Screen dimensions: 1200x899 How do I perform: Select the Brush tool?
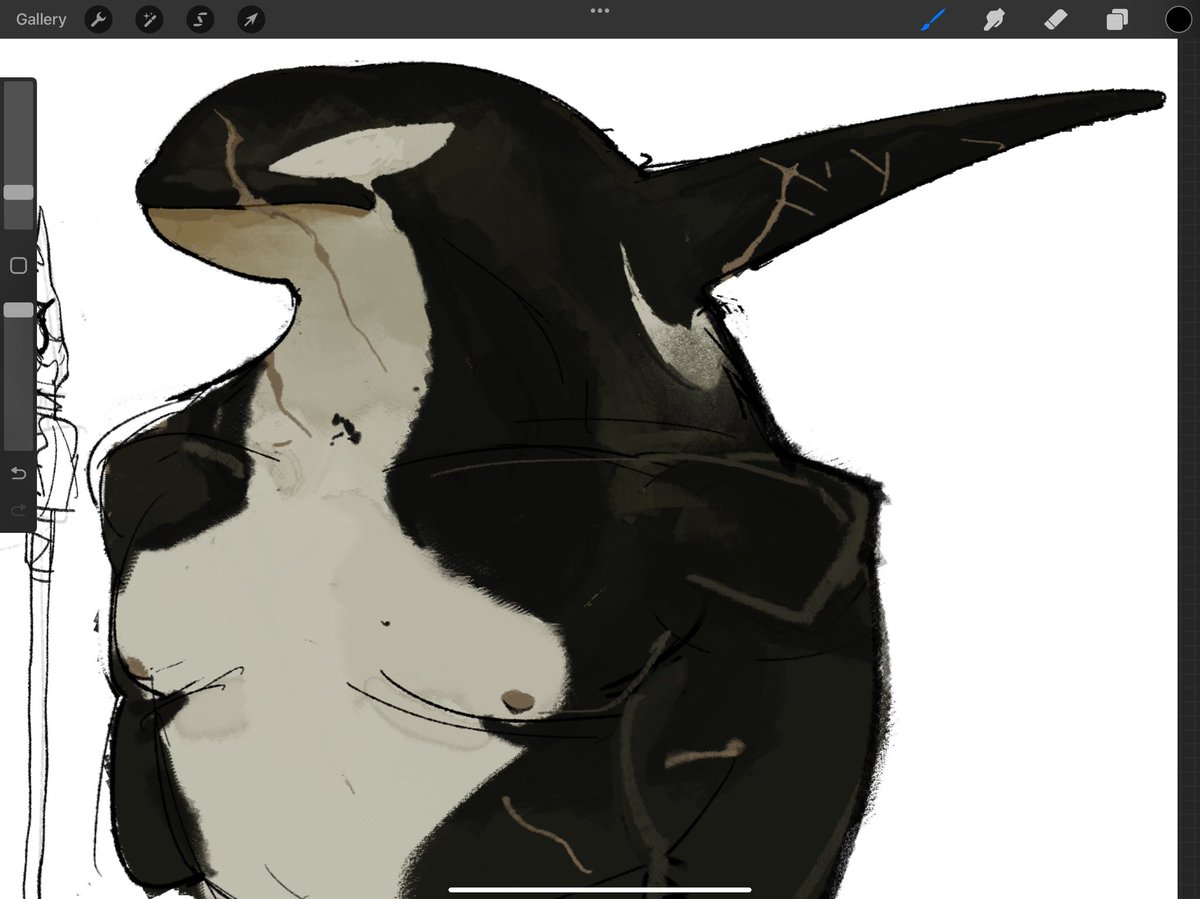pos(932,19)
